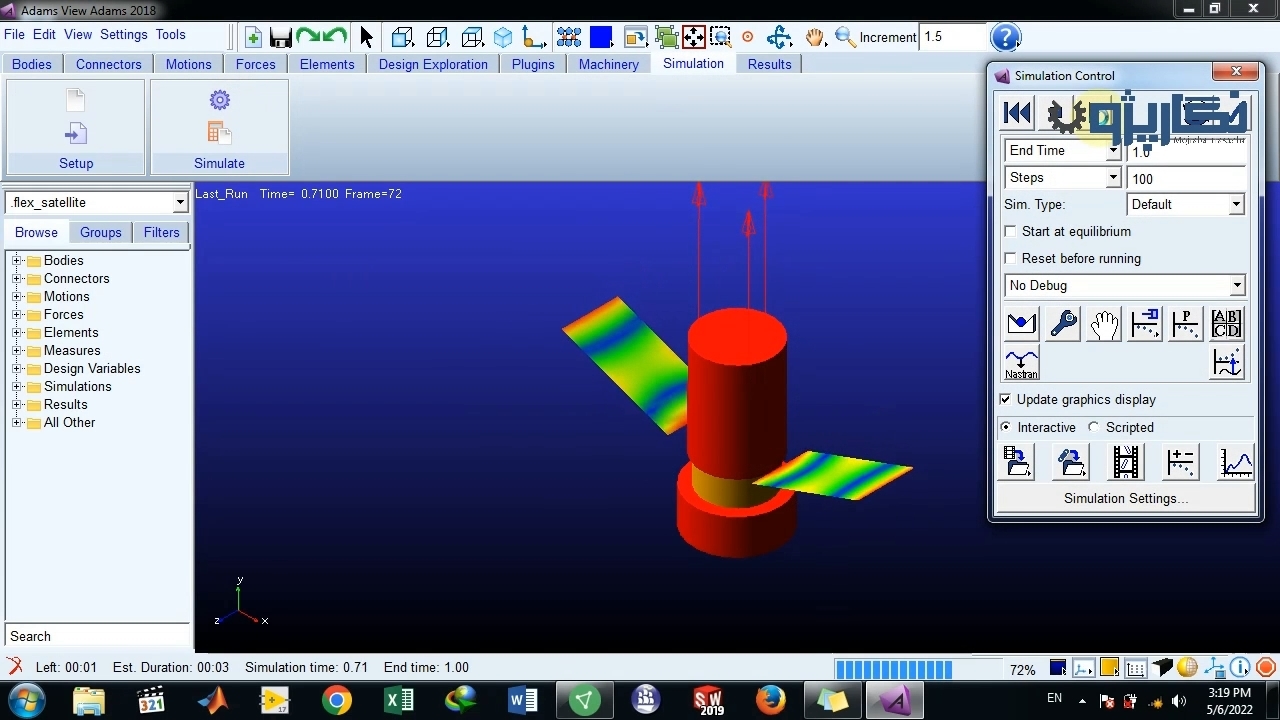Select the arrow pointer tool in toolbar
The height and width of the screenshot is (720, 1280).
[366, 38]
